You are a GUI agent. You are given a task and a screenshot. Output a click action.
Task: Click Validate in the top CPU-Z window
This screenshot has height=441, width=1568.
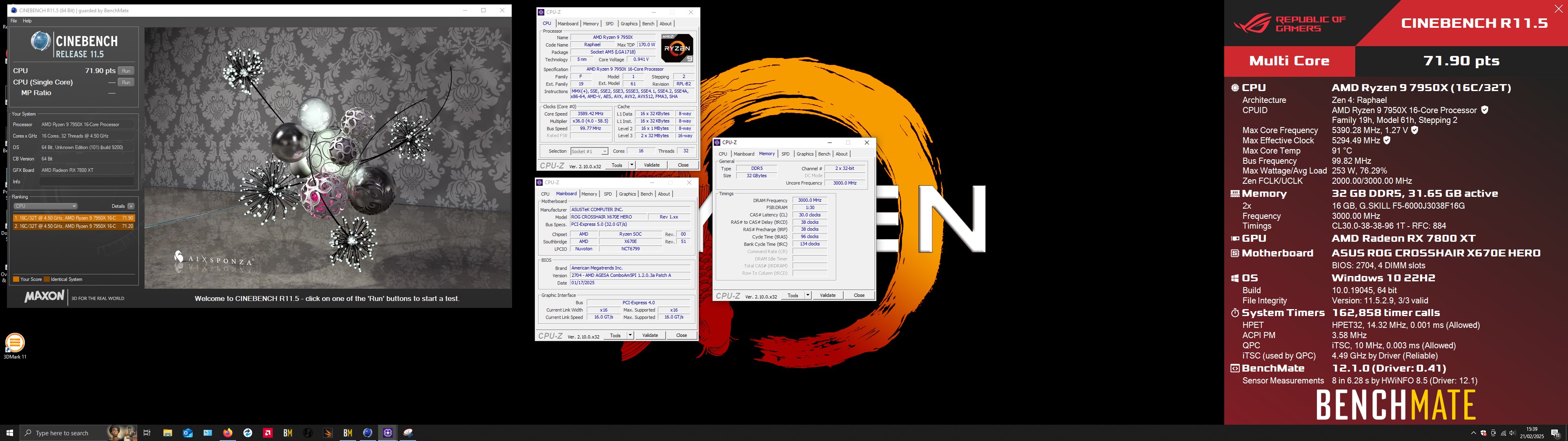coord(652,165)
